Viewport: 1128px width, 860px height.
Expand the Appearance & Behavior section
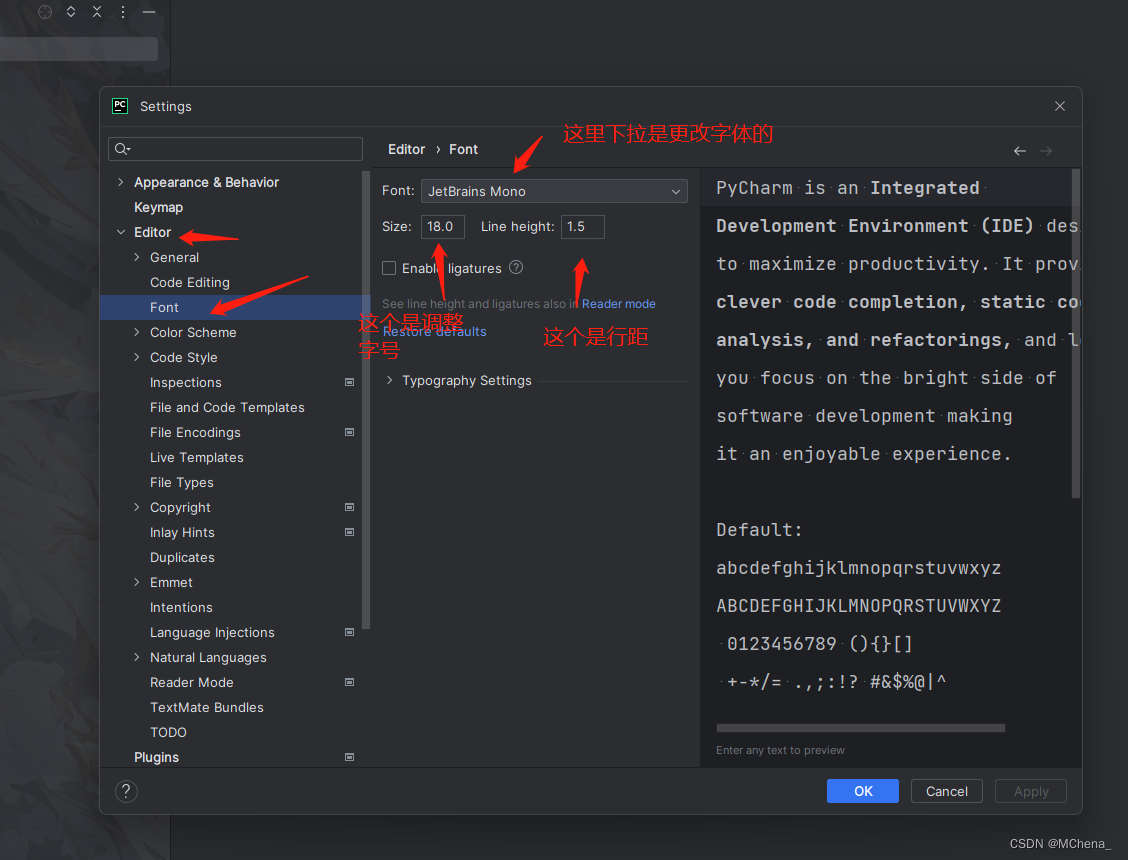click(x=121, y=182)
